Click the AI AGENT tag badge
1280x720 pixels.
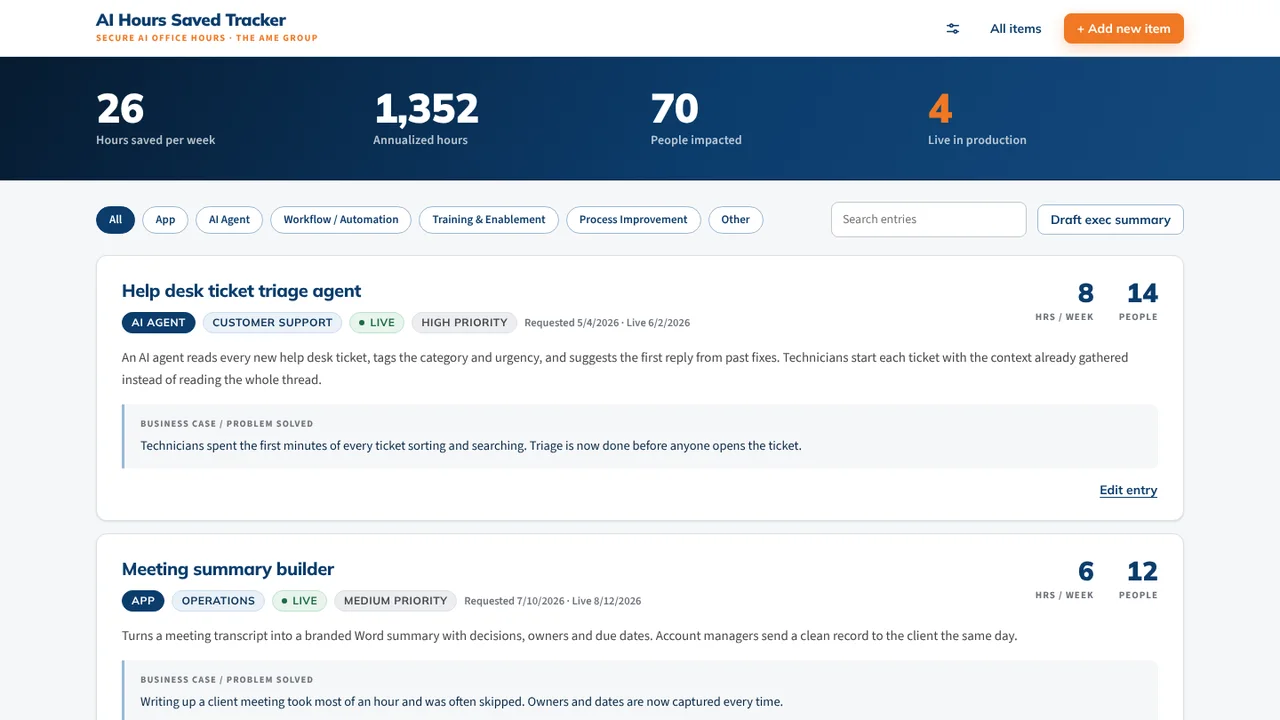click(159, 323)
